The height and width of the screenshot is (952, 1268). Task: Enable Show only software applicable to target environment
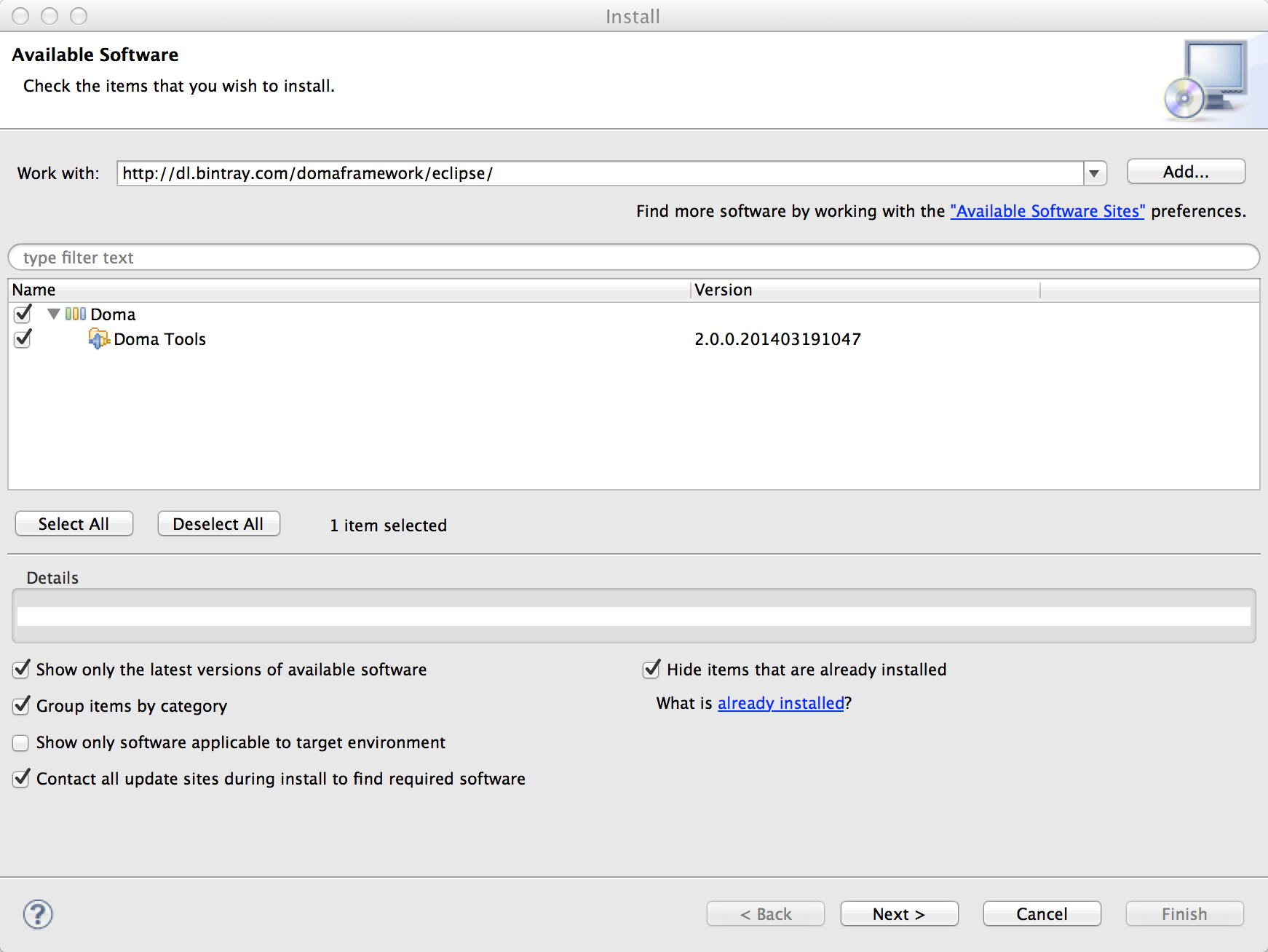point(20,742)
